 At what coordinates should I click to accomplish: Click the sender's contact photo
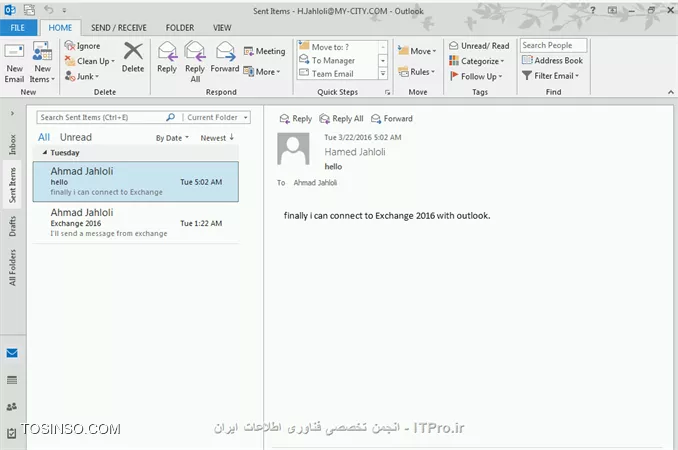point(293,149)
